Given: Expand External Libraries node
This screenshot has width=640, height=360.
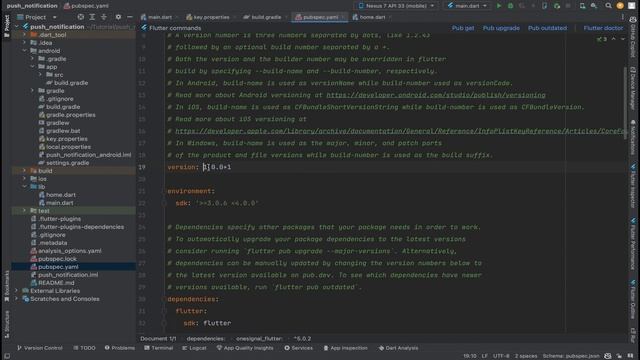Looking at the screenshot, I should 16,291.
